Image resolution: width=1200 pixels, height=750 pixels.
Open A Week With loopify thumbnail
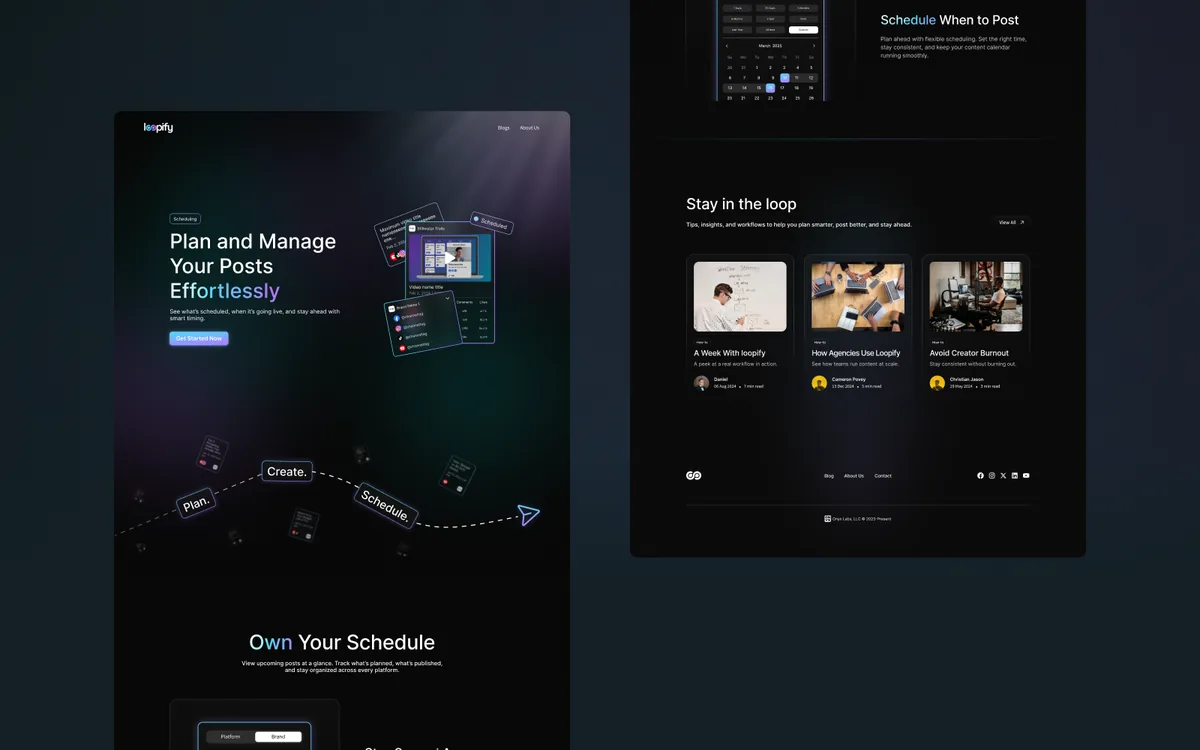pyautogui.click(x=740, y=296)
